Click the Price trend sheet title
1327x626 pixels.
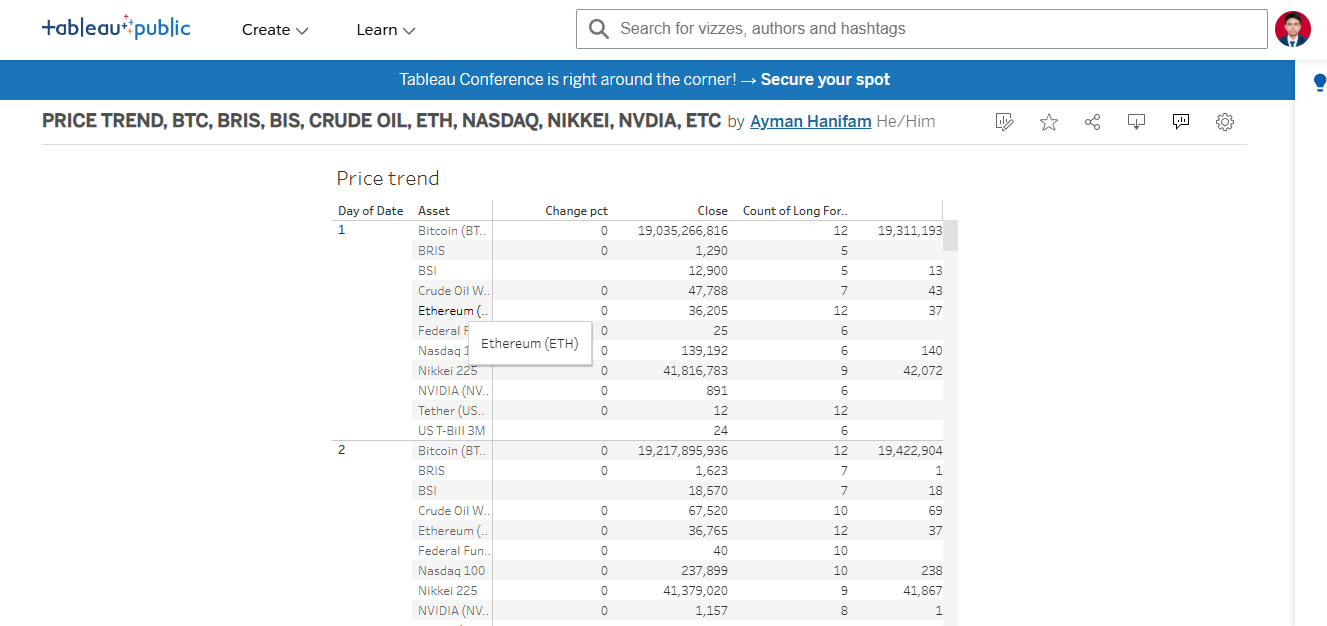click(x=388, y=178)
